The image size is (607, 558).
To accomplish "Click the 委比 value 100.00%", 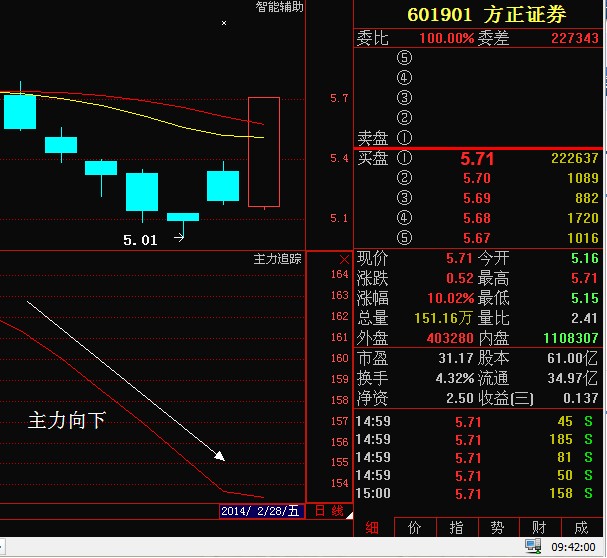I will pyautogui.click(x=446, y=38).
